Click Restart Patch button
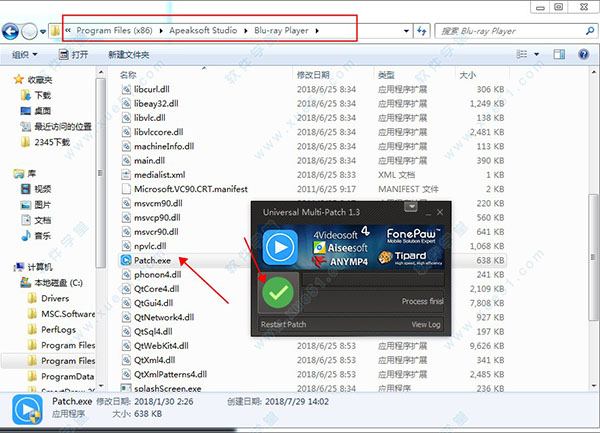 point(284,324)
